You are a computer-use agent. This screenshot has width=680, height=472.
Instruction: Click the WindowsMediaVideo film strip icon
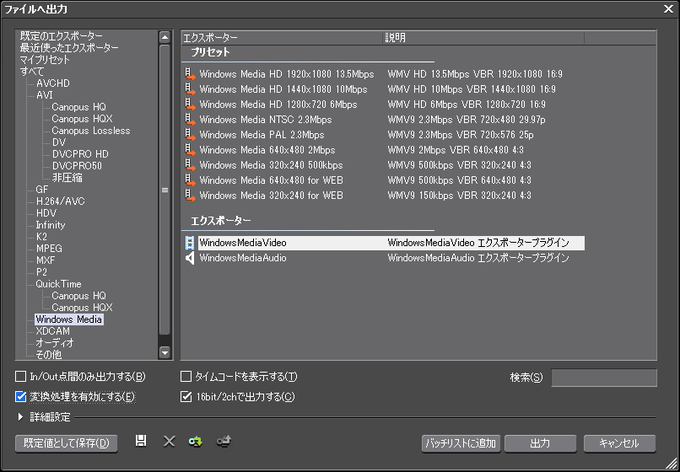pos(190,243)
